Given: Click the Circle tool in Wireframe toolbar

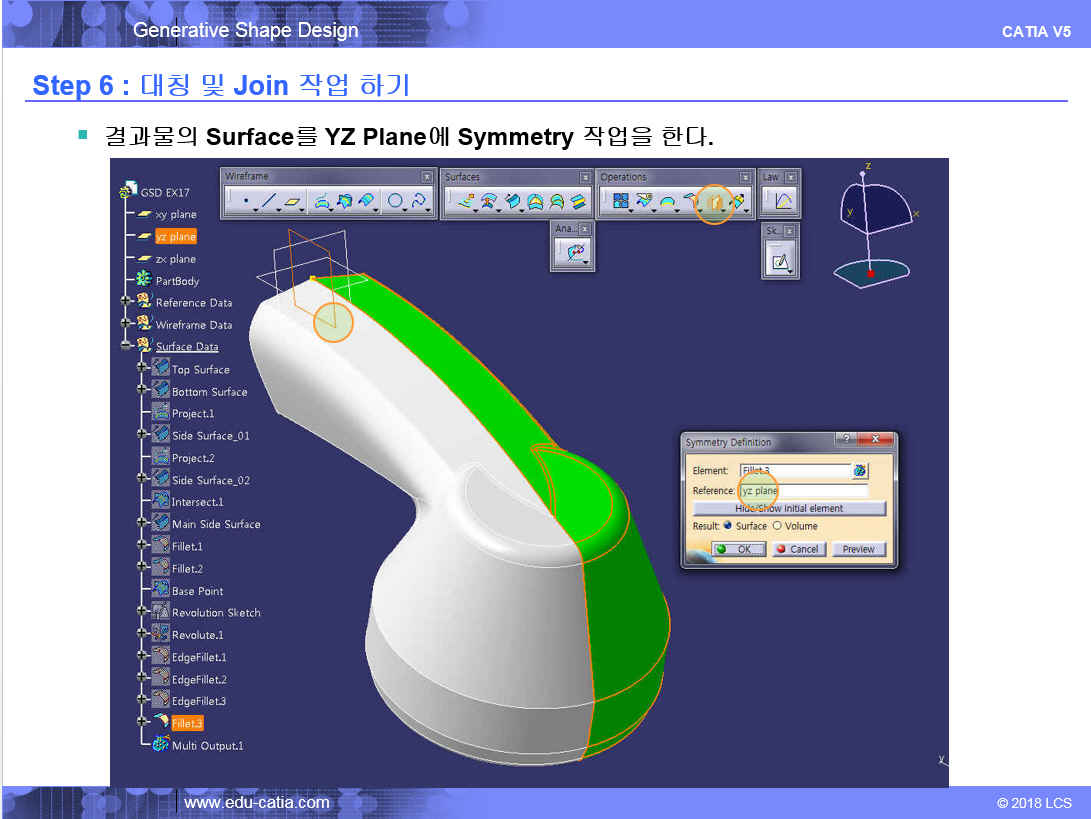Looking at the screenshot, I should point(396,202).
